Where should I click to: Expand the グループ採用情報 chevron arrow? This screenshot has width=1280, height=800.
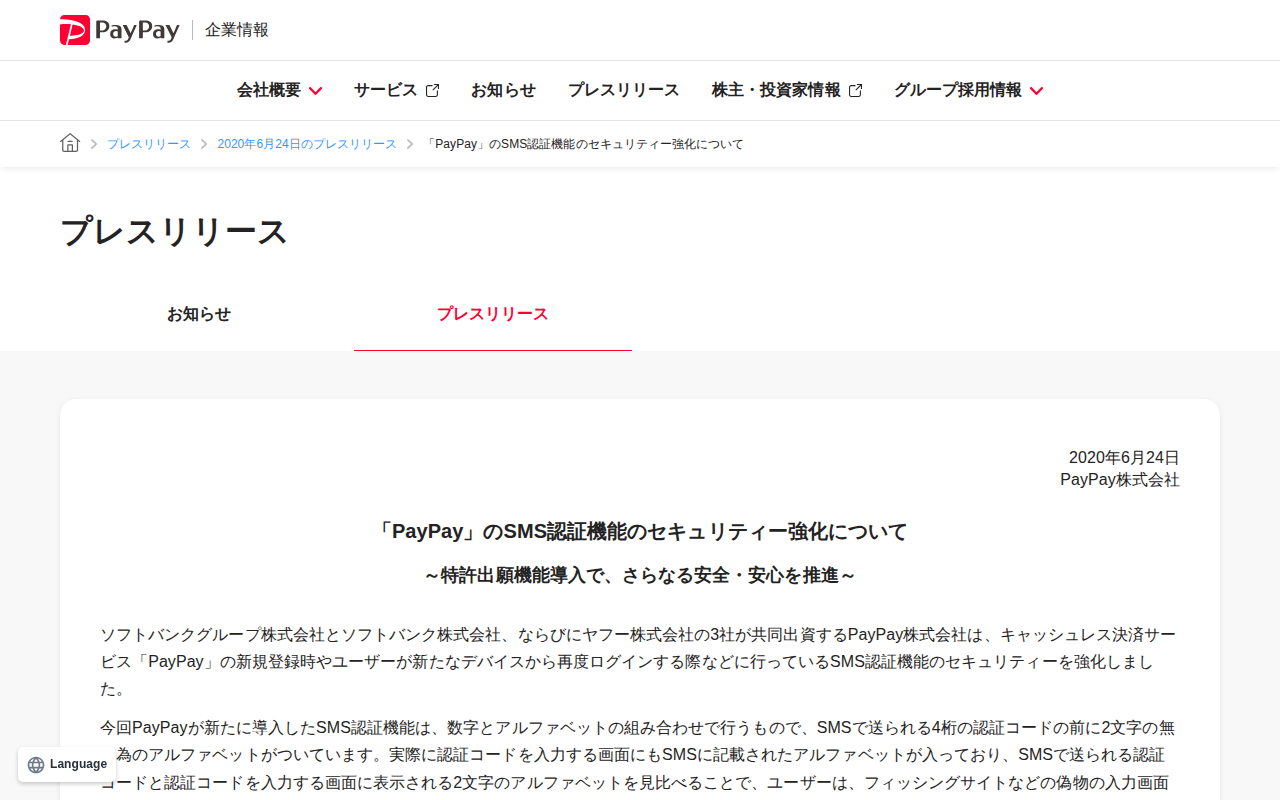pyautogui.click(x=1036, y=91)
